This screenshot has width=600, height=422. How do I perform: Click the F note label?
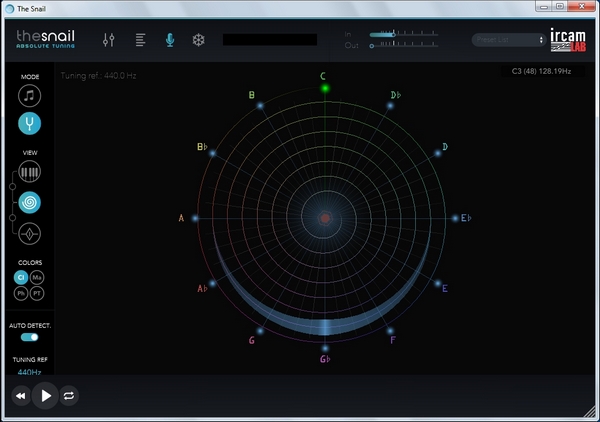point(393,340)
